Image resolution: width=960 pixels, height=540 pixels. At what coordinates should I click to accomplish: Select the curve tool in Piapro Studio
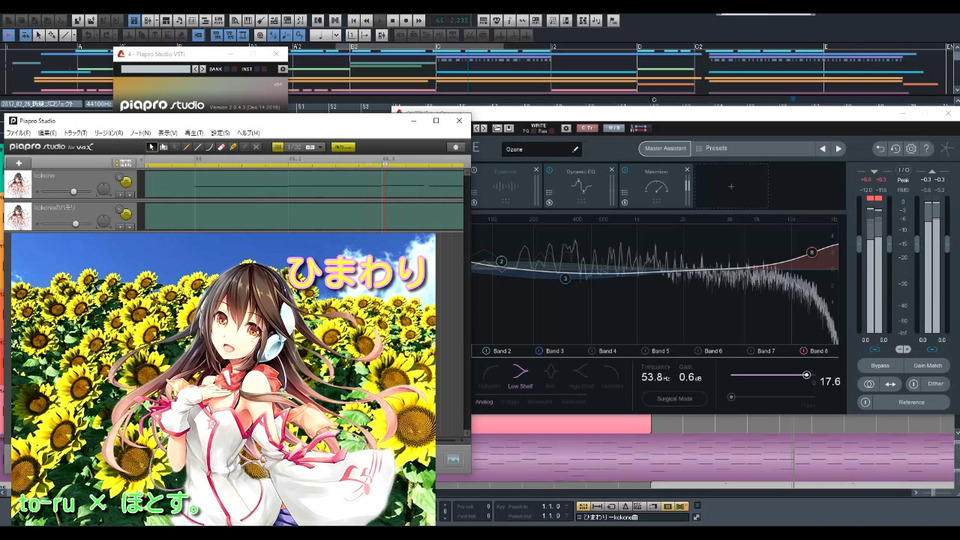point(209,147)
